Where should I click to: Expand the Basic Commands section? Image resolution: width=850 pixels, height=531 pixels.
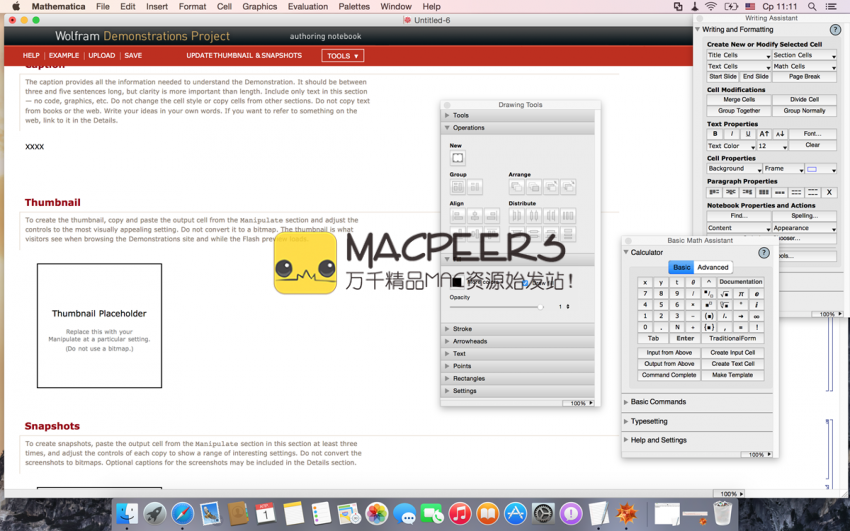(626, 402)
